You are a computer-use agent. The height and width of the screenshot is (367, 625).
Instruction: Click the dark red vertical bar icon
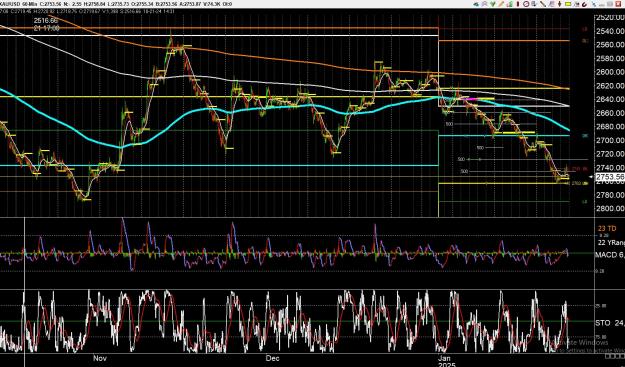[518, 4]
